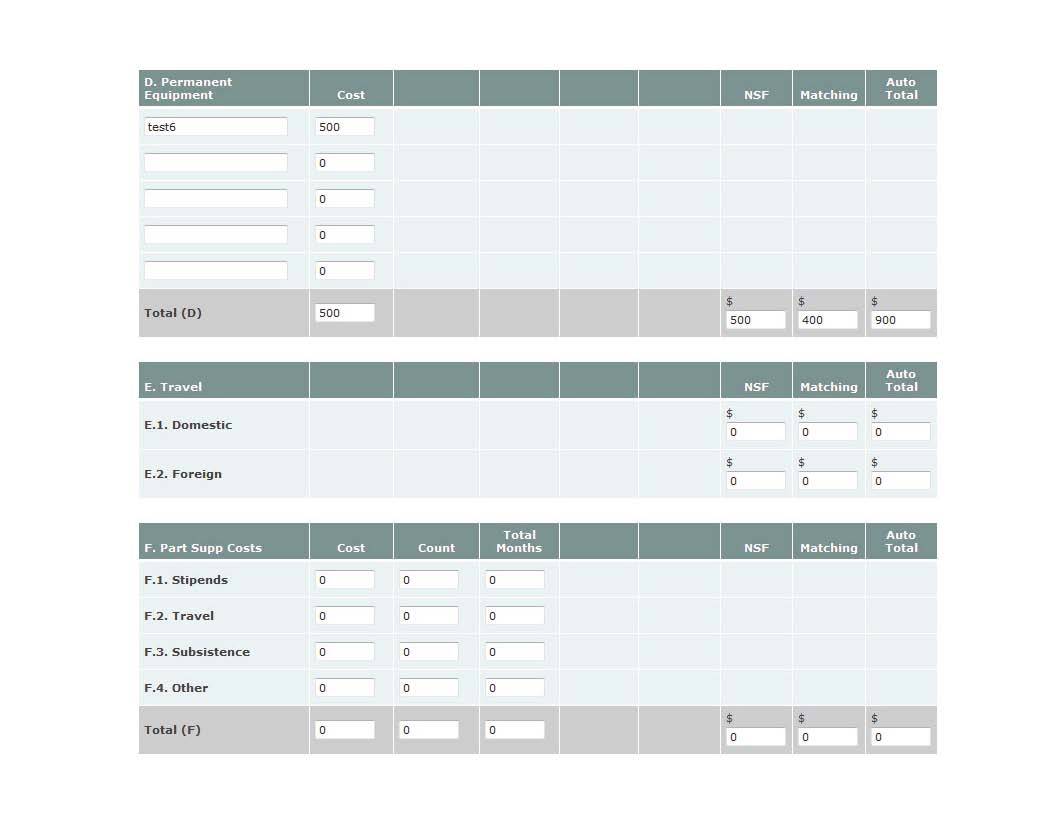Select the Total (D) cost field
Image resolution: width=1056 pixels, height=816 pixels.
click(344, 312)
